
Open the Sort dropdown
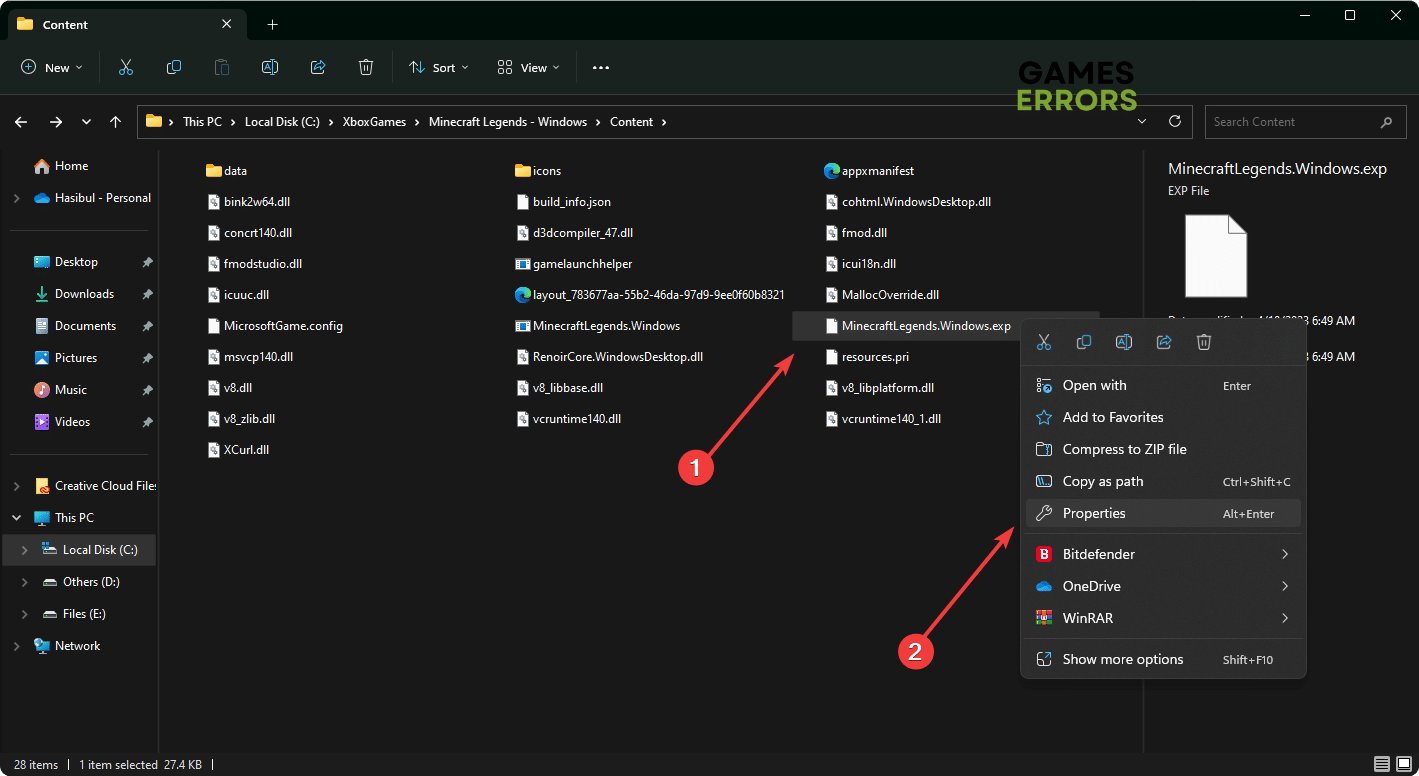click(438, 67)
